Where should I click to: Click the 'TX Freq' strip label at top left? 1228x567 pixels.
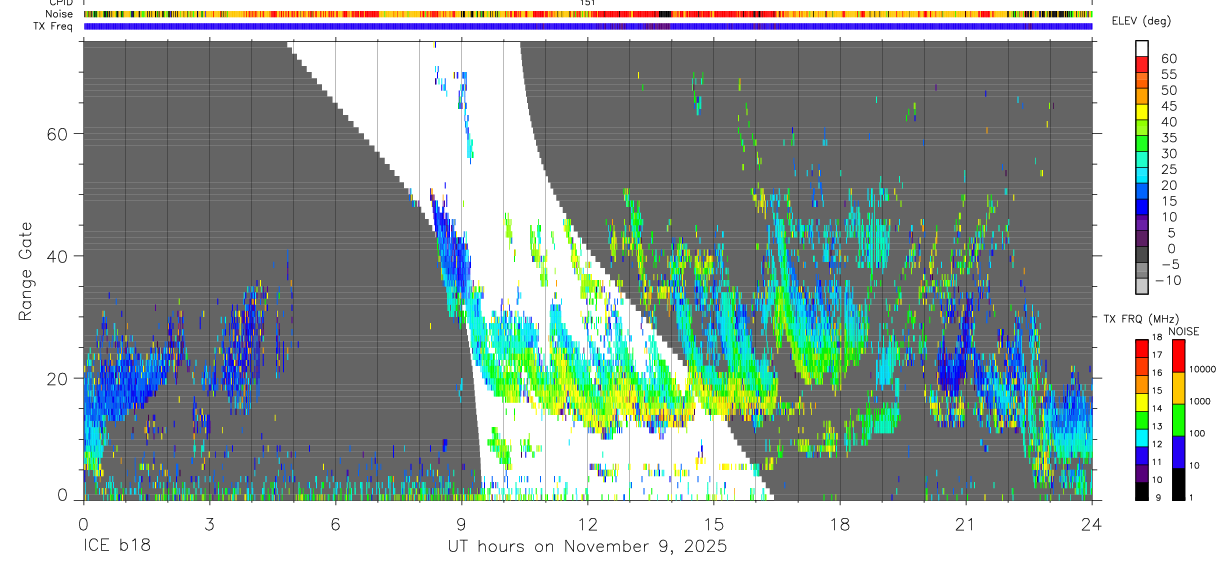(x=54, y=26)
